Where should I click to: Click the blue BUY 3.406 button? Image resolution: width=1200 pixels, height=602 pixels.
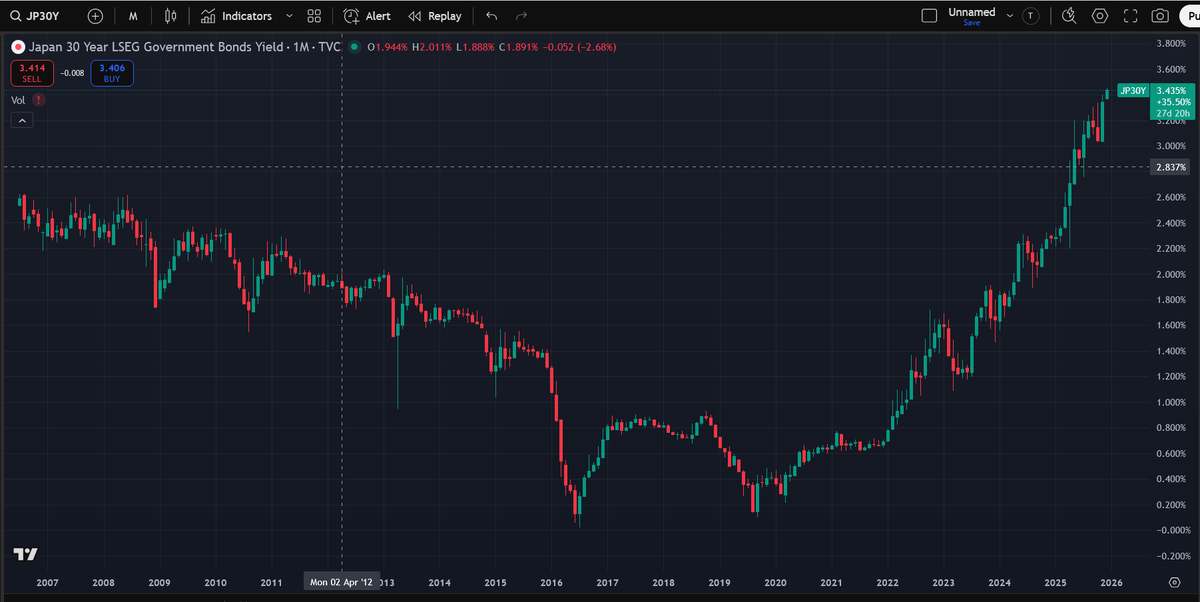click(x=112, y=72)
